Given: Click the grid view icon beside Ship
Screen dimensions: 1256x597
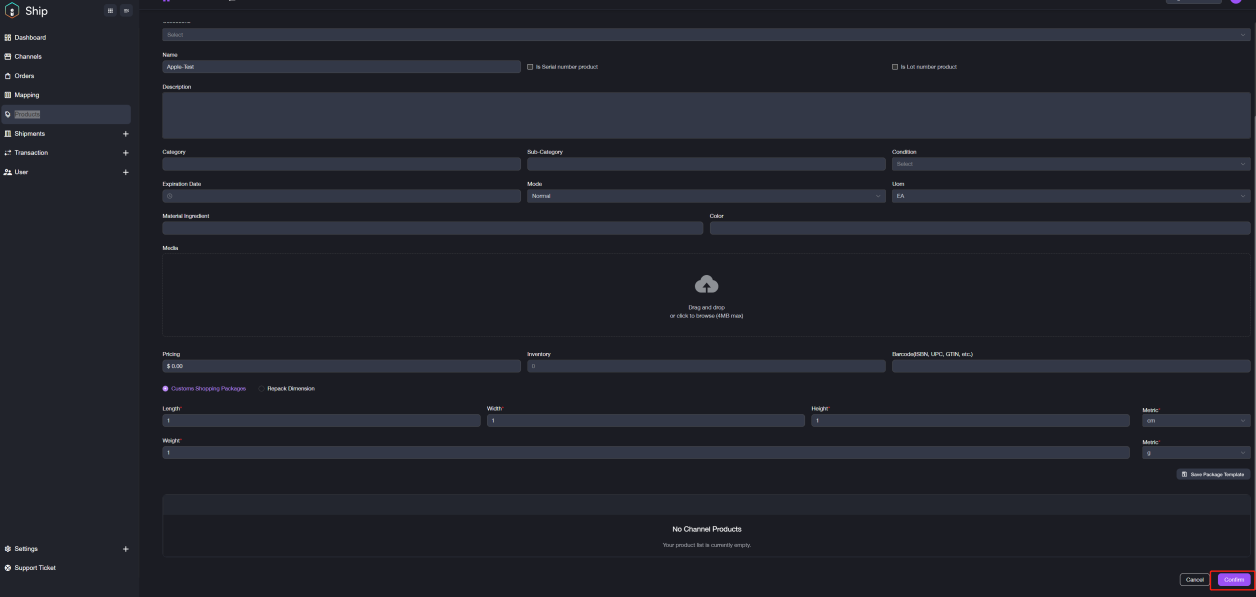Looking at the screenshot, I should [x=109, y=11].
